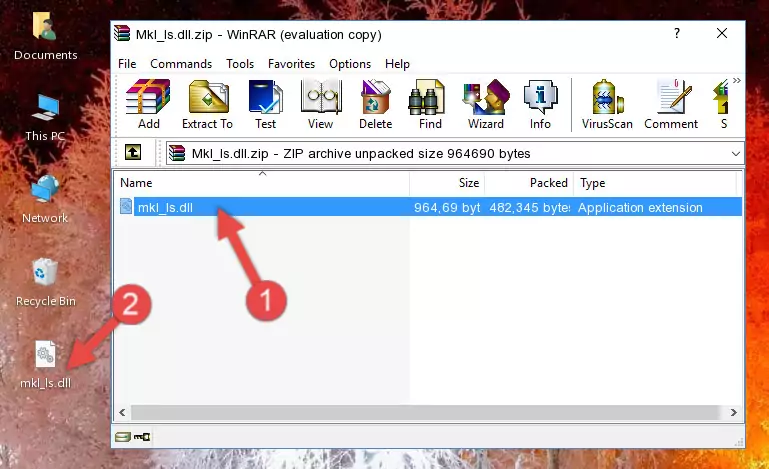Click right arrow of horizontal scrollbar

click(x=734, y=413)
